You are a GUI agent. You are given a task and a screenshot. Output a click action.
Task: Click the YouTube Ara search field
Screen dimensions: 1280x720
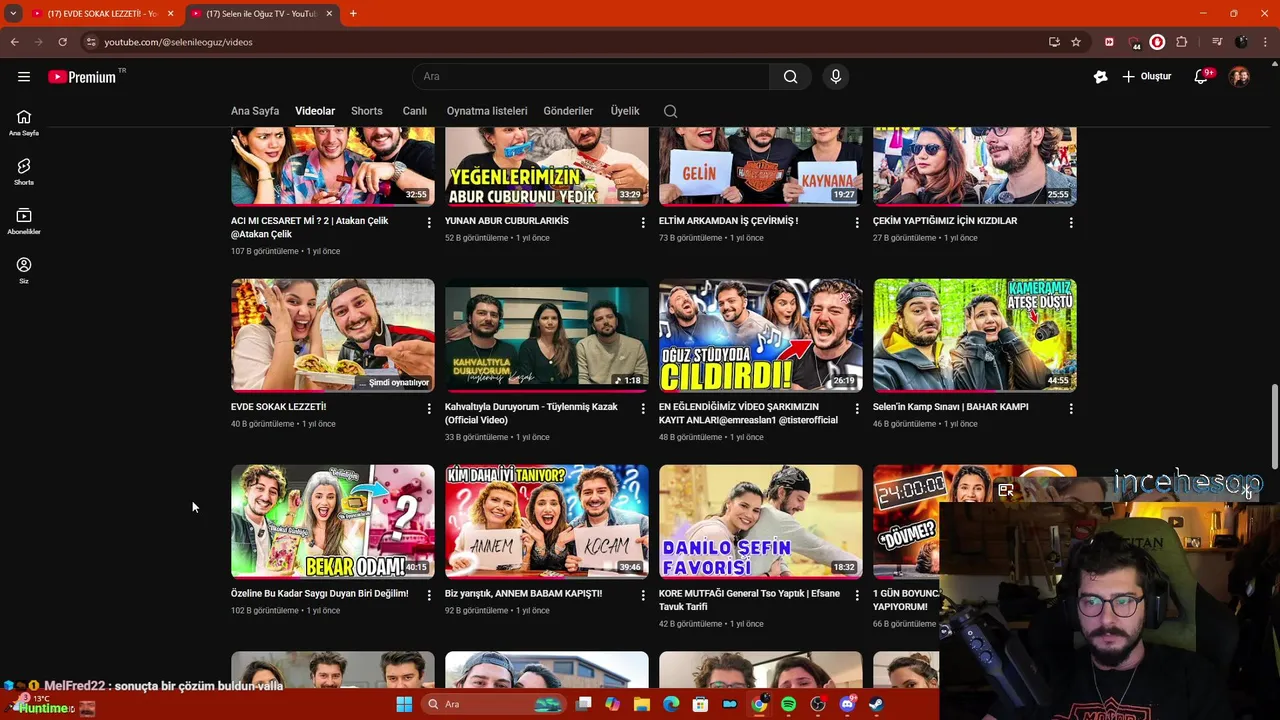click(591, 77)
